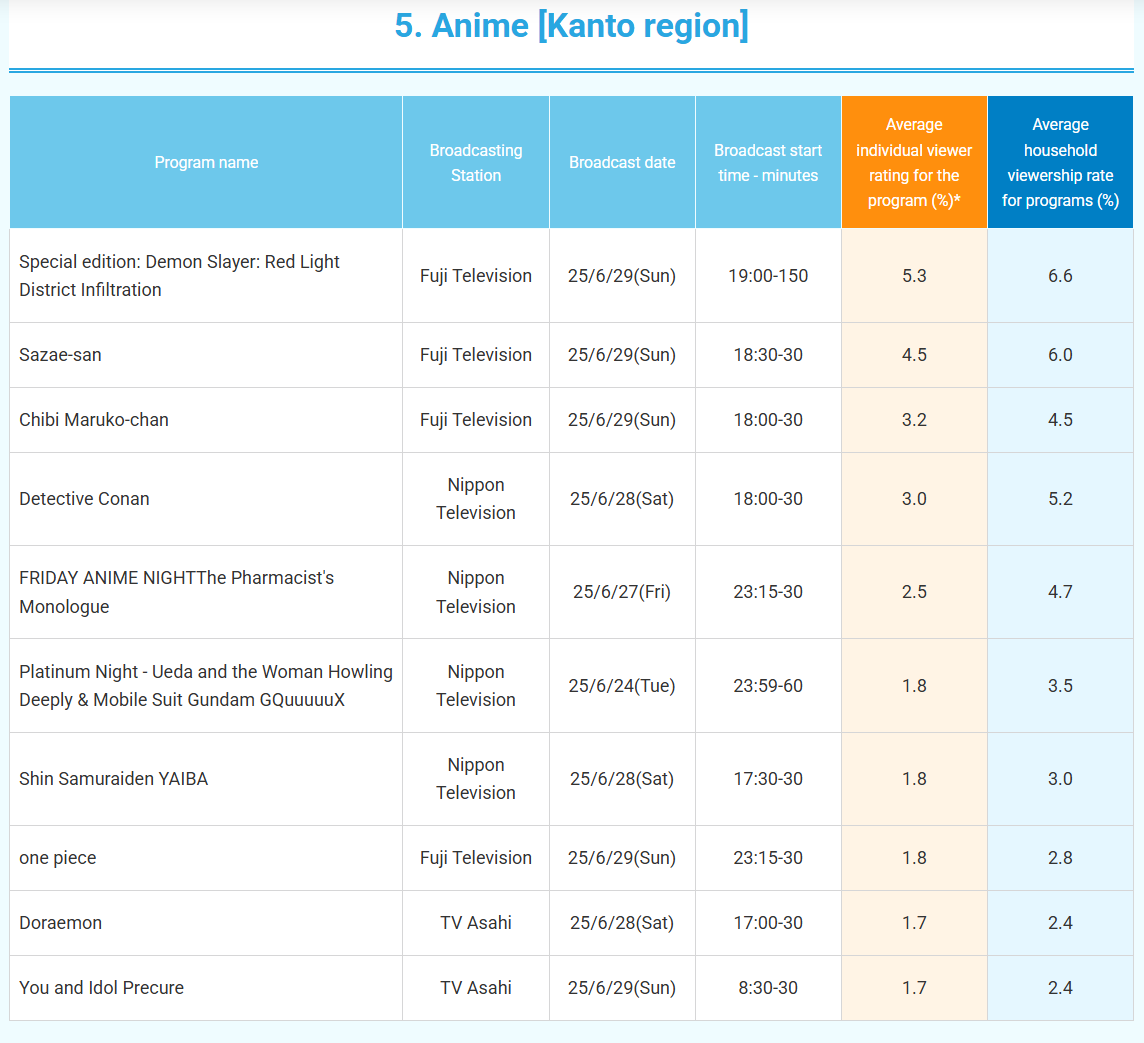This screenshot has height=1043, width=1144.
Task: Select the 'one piece' program name
Action: click(x=58, y=858)
